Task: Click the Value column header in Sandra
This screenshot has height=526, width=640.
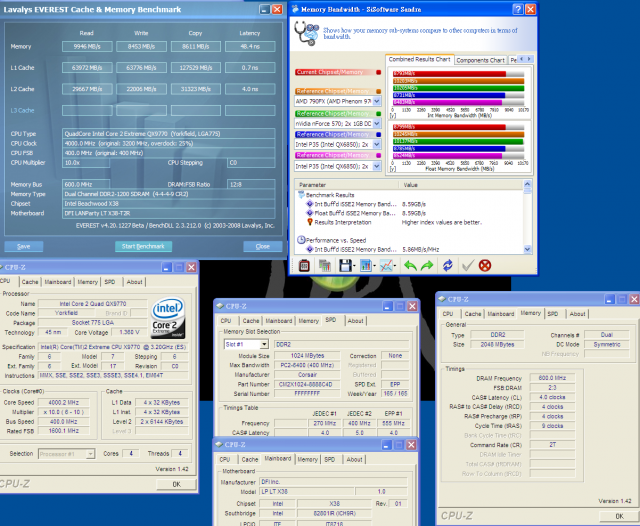Action: point(461,185)
